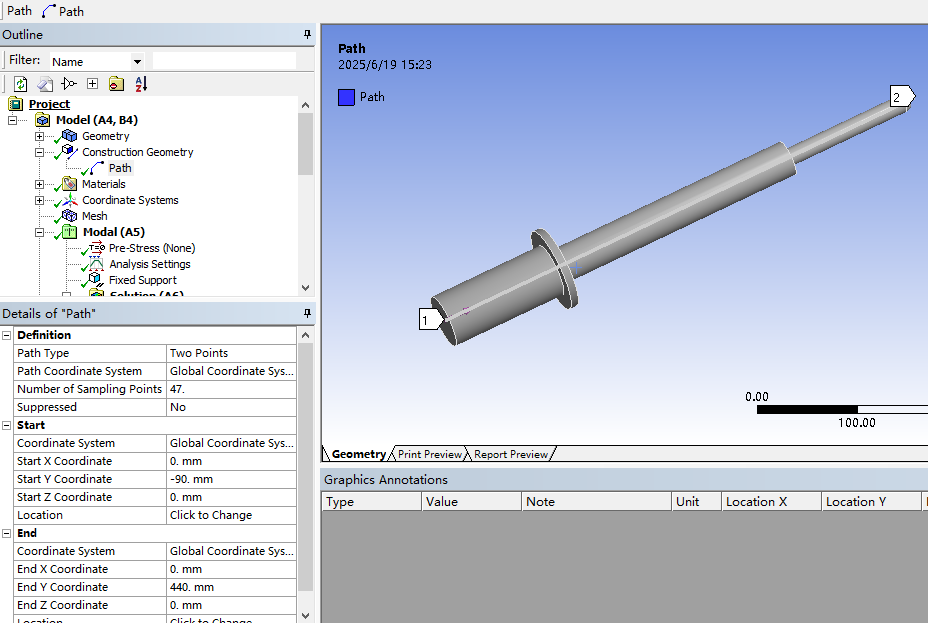The image size is (928, 623).
Task: Click the Location X column header
Action: click(772, 501)
